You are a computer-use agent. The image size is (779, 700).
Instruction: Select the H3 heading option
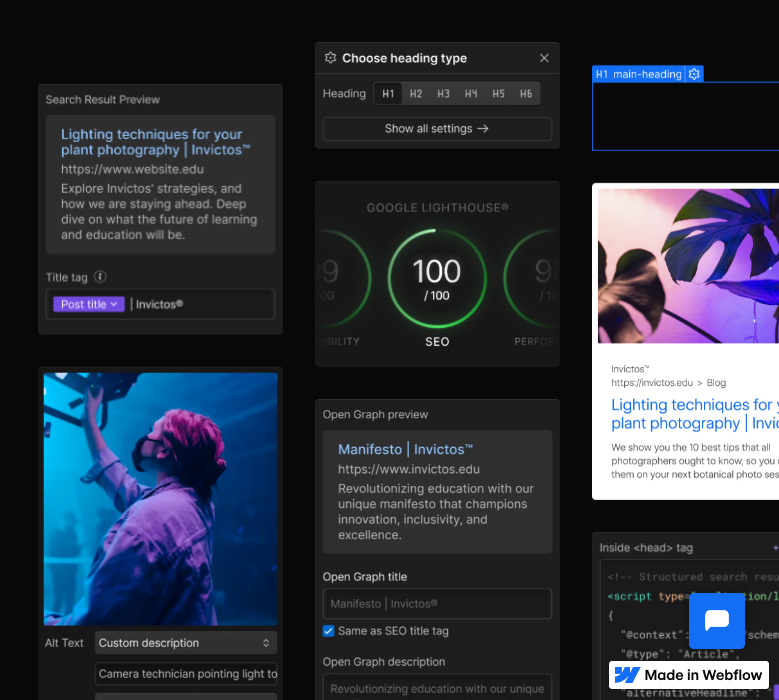point(443,93)
